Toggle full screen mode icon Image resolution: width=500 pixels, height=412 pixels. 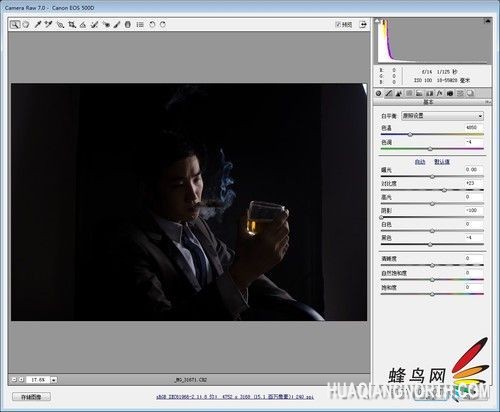tap(363, 24)
